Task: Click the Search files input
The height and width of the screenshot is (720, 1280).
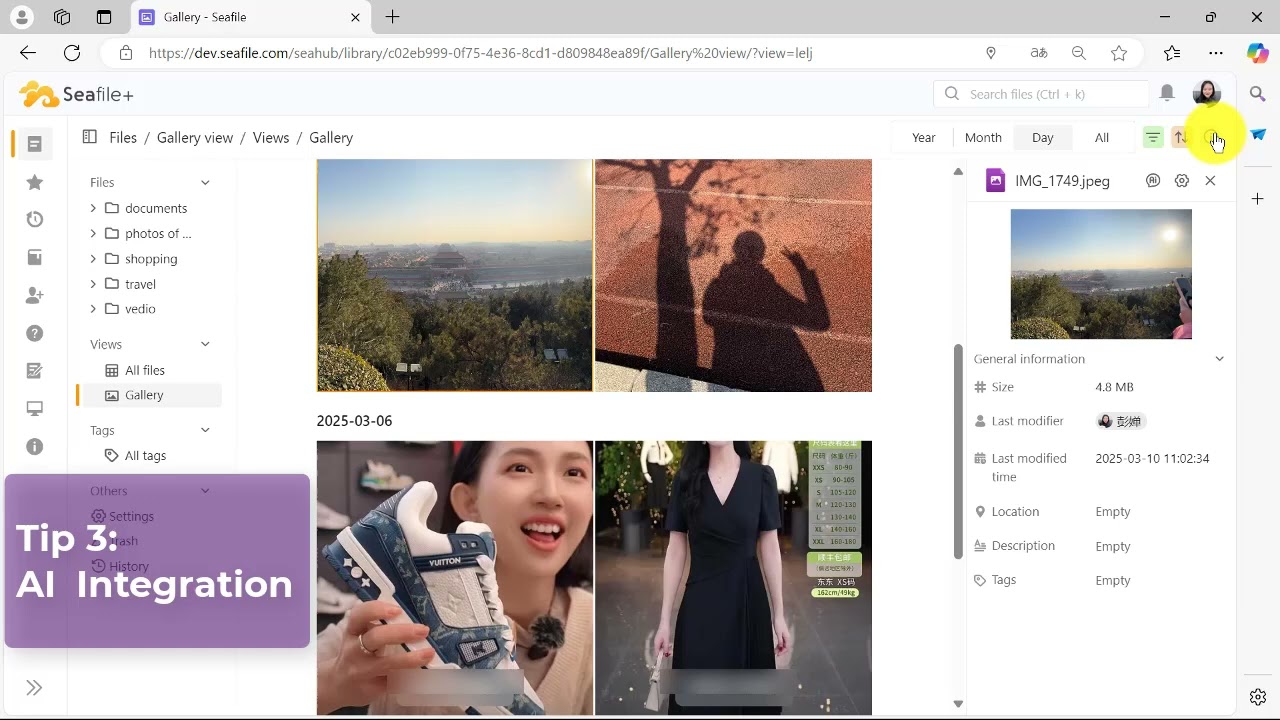Action: 1042,94
